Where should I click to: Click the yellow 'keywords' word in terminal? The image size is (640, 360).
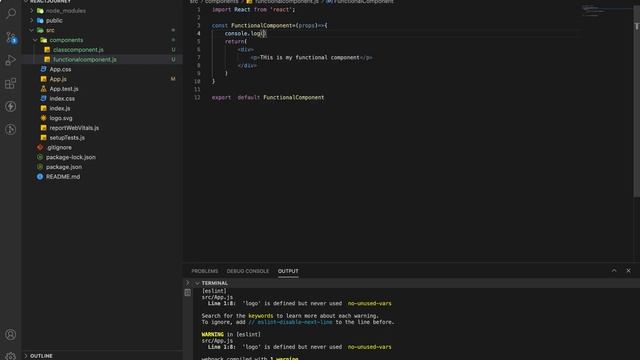[x=260, y=316]
